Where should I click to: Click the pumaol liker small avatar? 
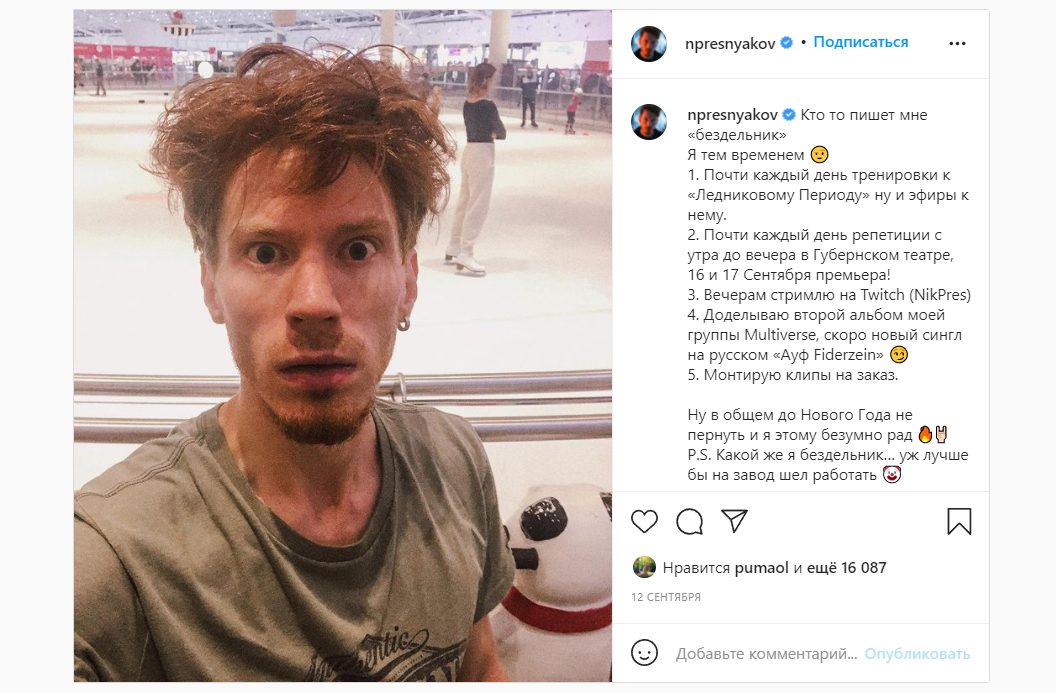(644, 567)
